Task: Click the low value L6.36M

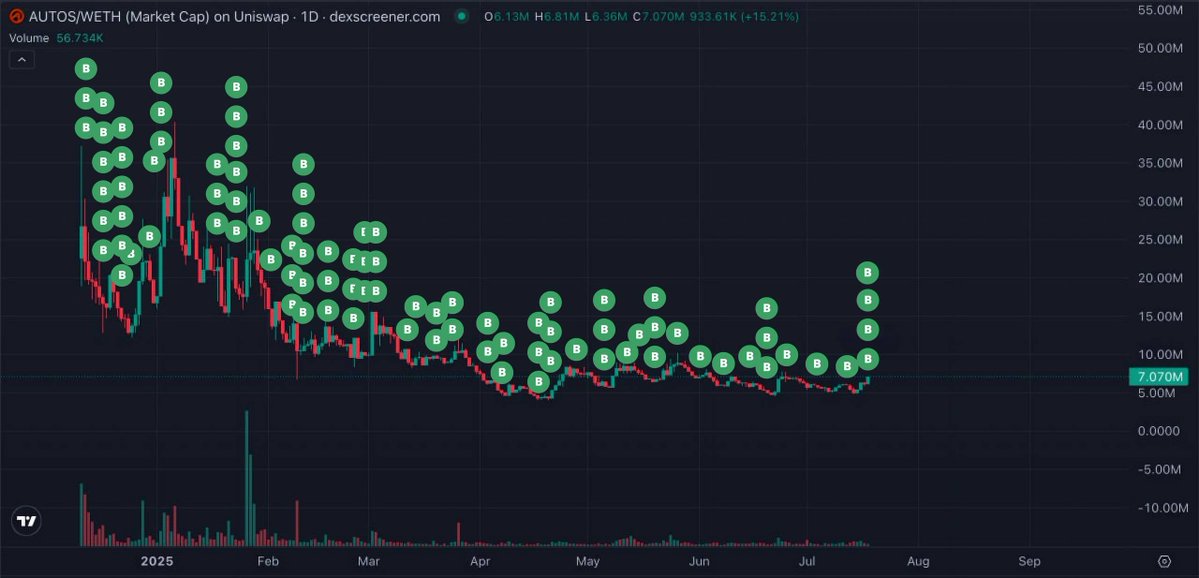Action: coord(607,16)
